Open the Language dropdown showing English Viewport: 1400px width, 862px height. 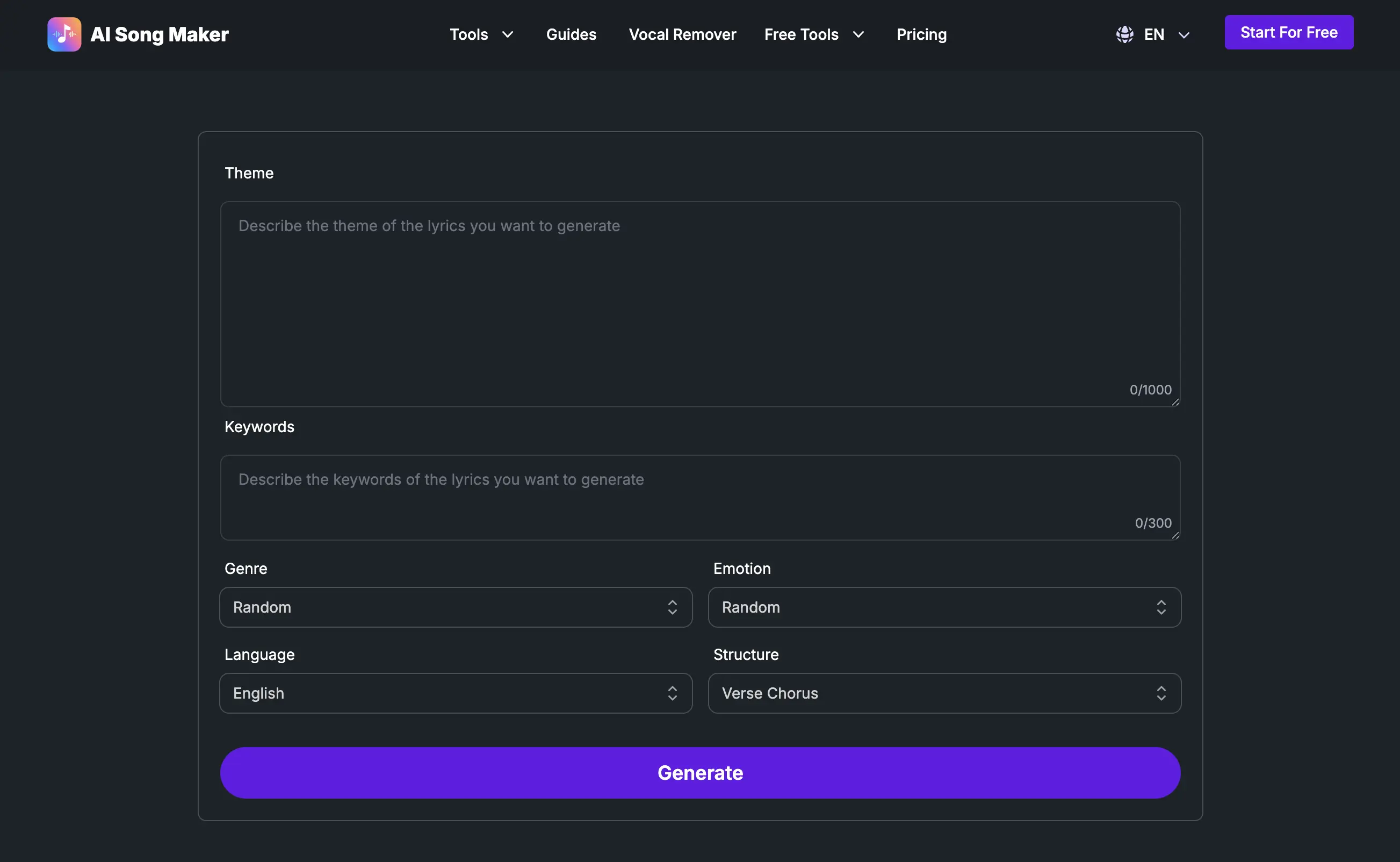tap(456, 693)
